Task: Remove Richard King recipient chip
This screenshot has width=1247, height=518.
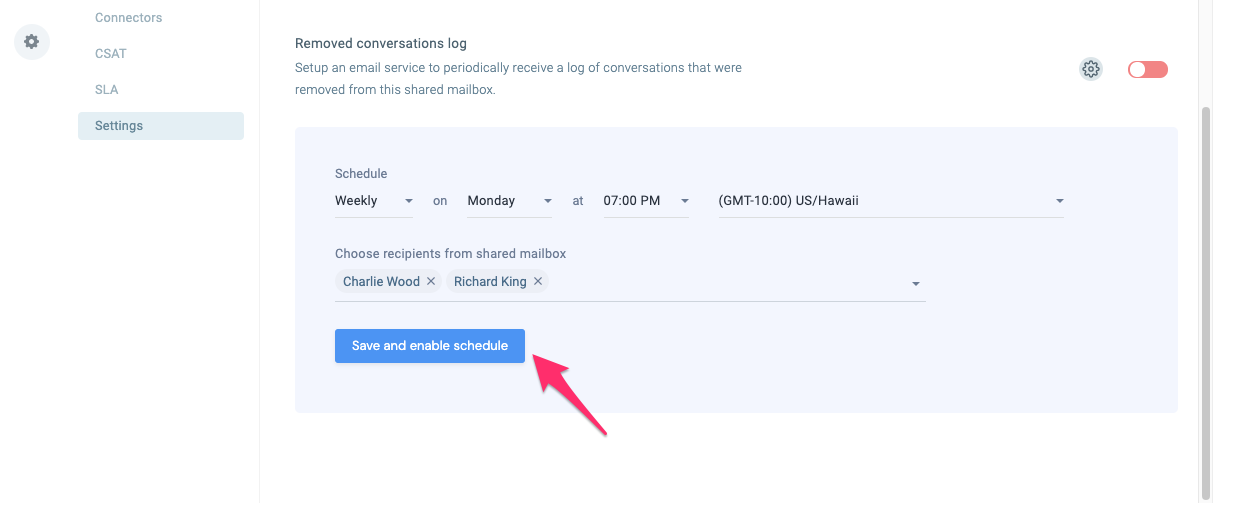Action: 538,282
